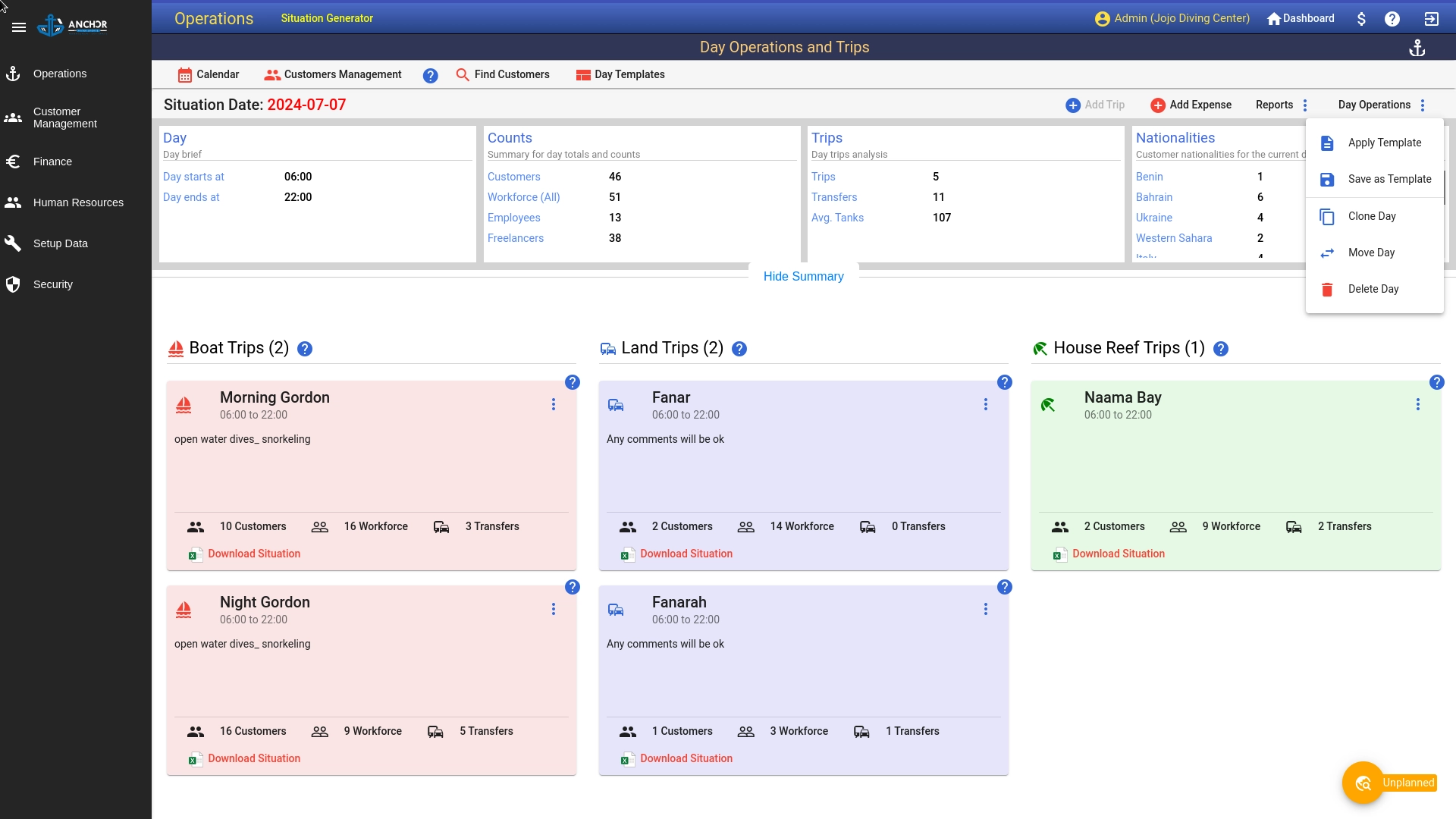Click the house reef icon for Naama Bay
Screen dimensions: 1456x819
(x=1049, y=404)
